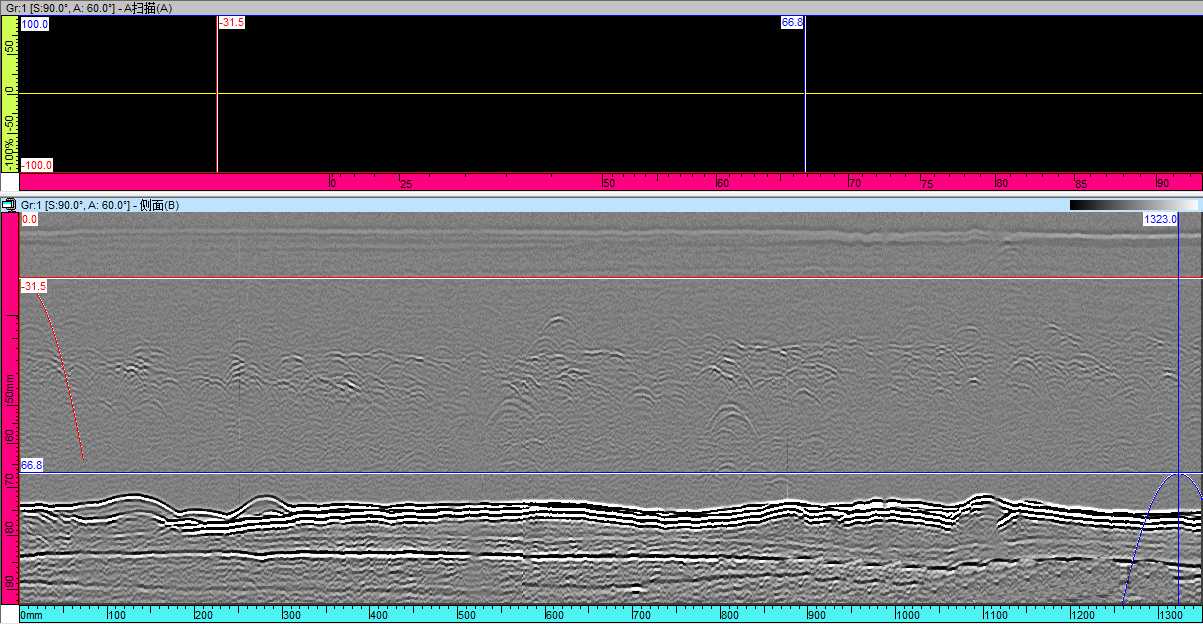This screenshot has width=1203, height=624.
Task: Click the blue 100.0 amplitude label
Action: tap(35, 23)
